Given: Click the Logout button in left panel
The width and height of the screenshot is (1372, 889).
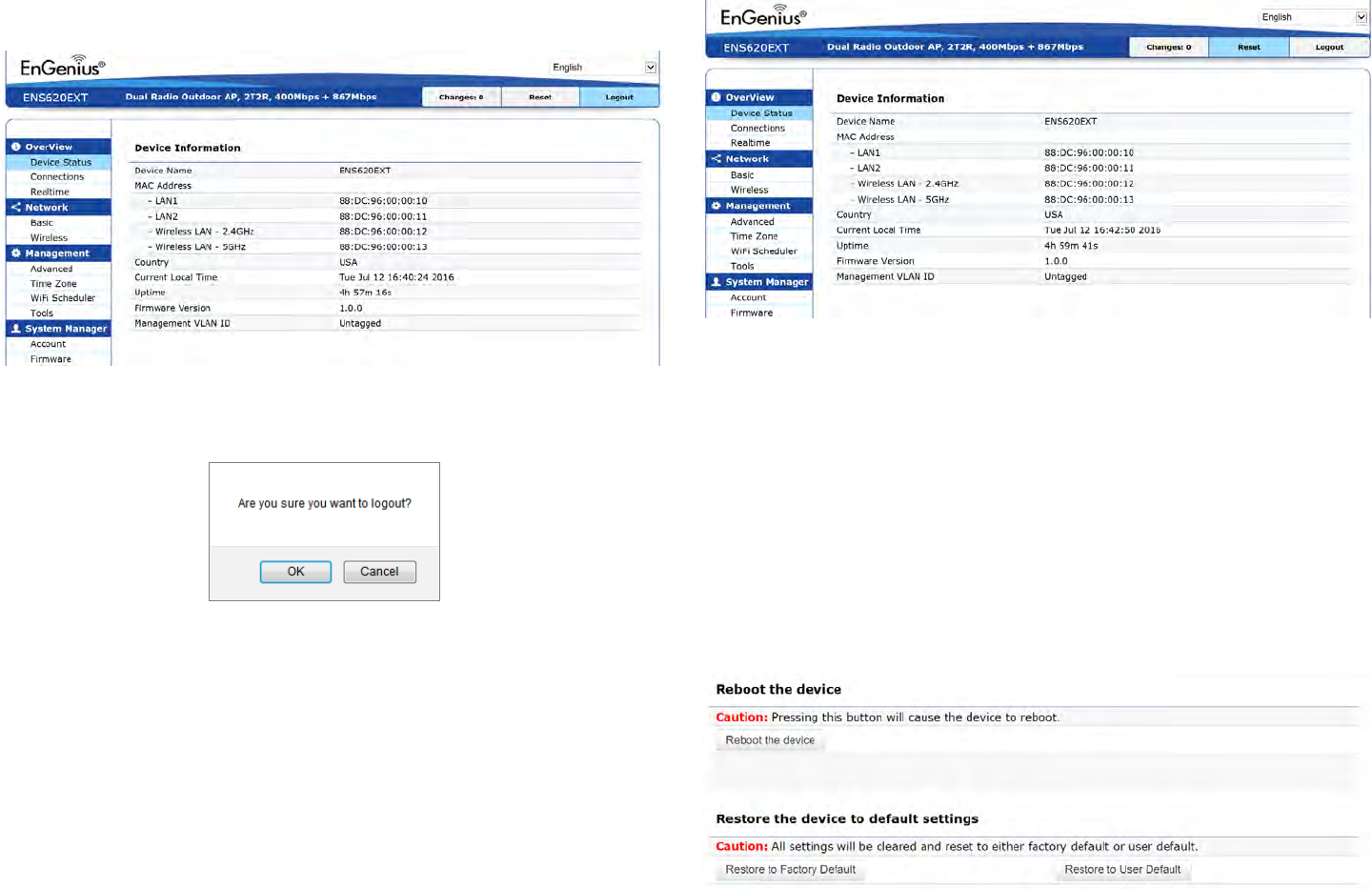Looking at the screenshot, I should click(x=619, y=97).
